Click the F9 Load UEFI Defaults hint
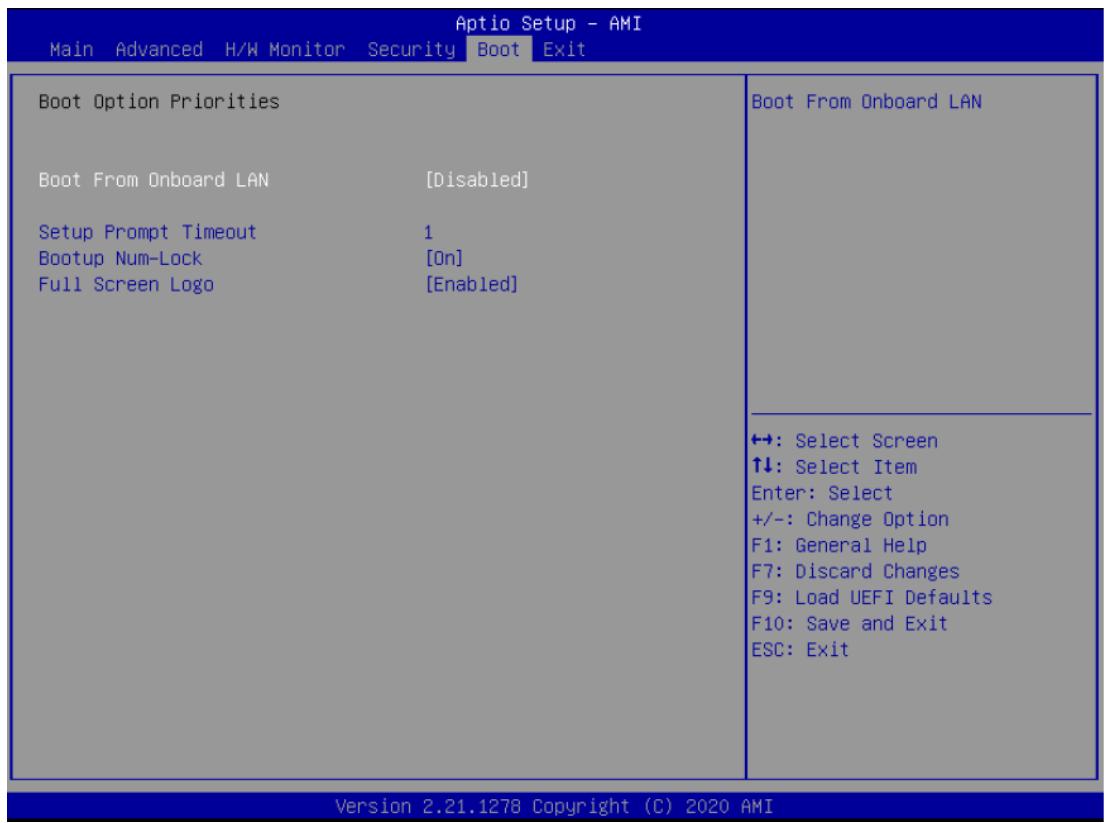 click(872, 598)
